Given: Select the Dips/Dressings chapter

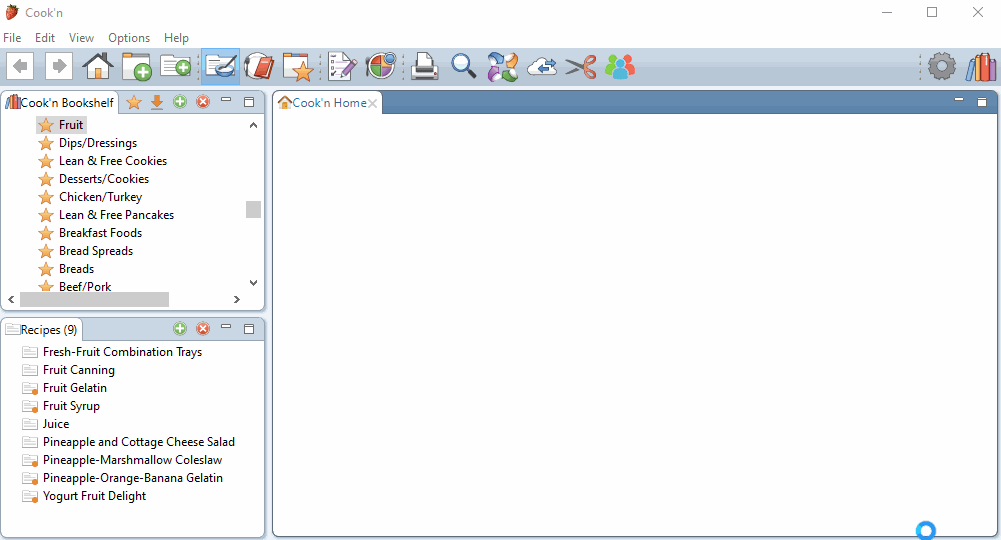Looking at the screenshot, I should pos(97,143).
